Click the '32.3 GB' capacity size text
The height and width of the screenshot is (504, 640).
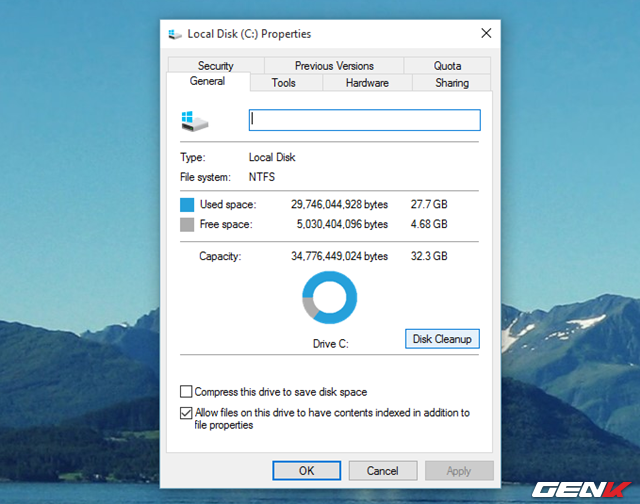429,256
